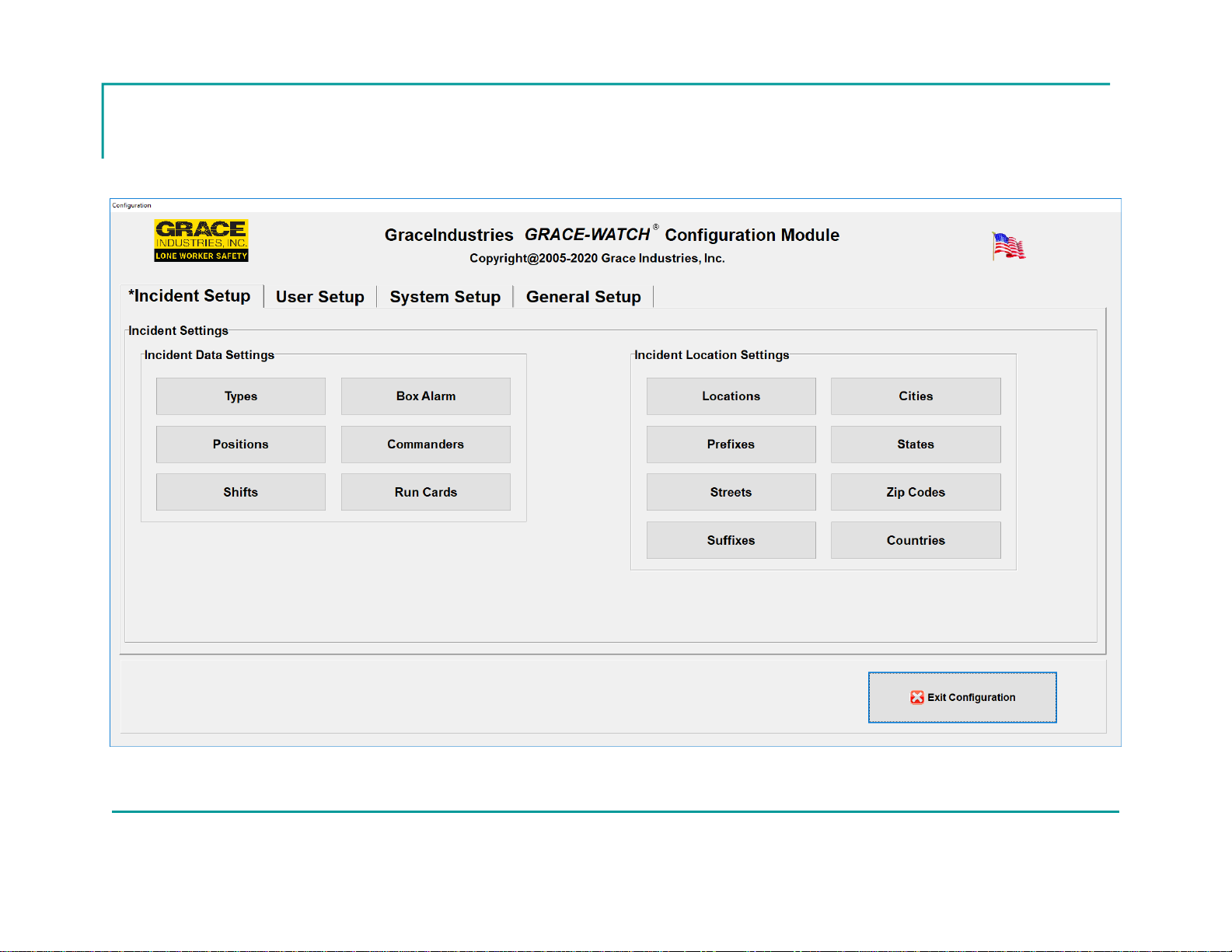Switch to the Incident Setup tab
This screenshot has height=952, width=1232.
pos(190,296)
